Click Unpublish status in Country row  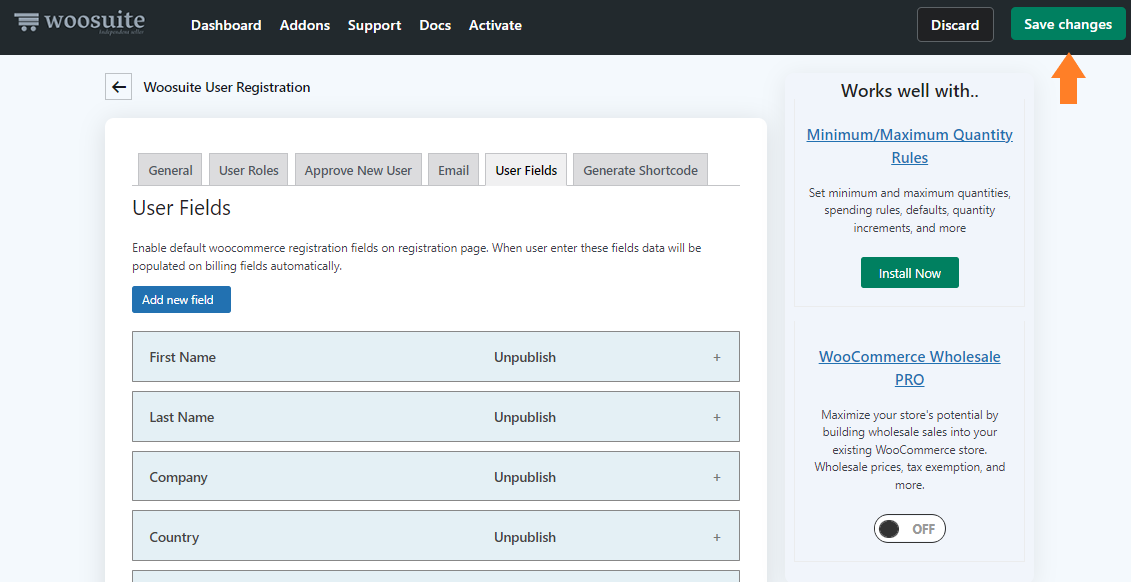click(x=524, y=537)
